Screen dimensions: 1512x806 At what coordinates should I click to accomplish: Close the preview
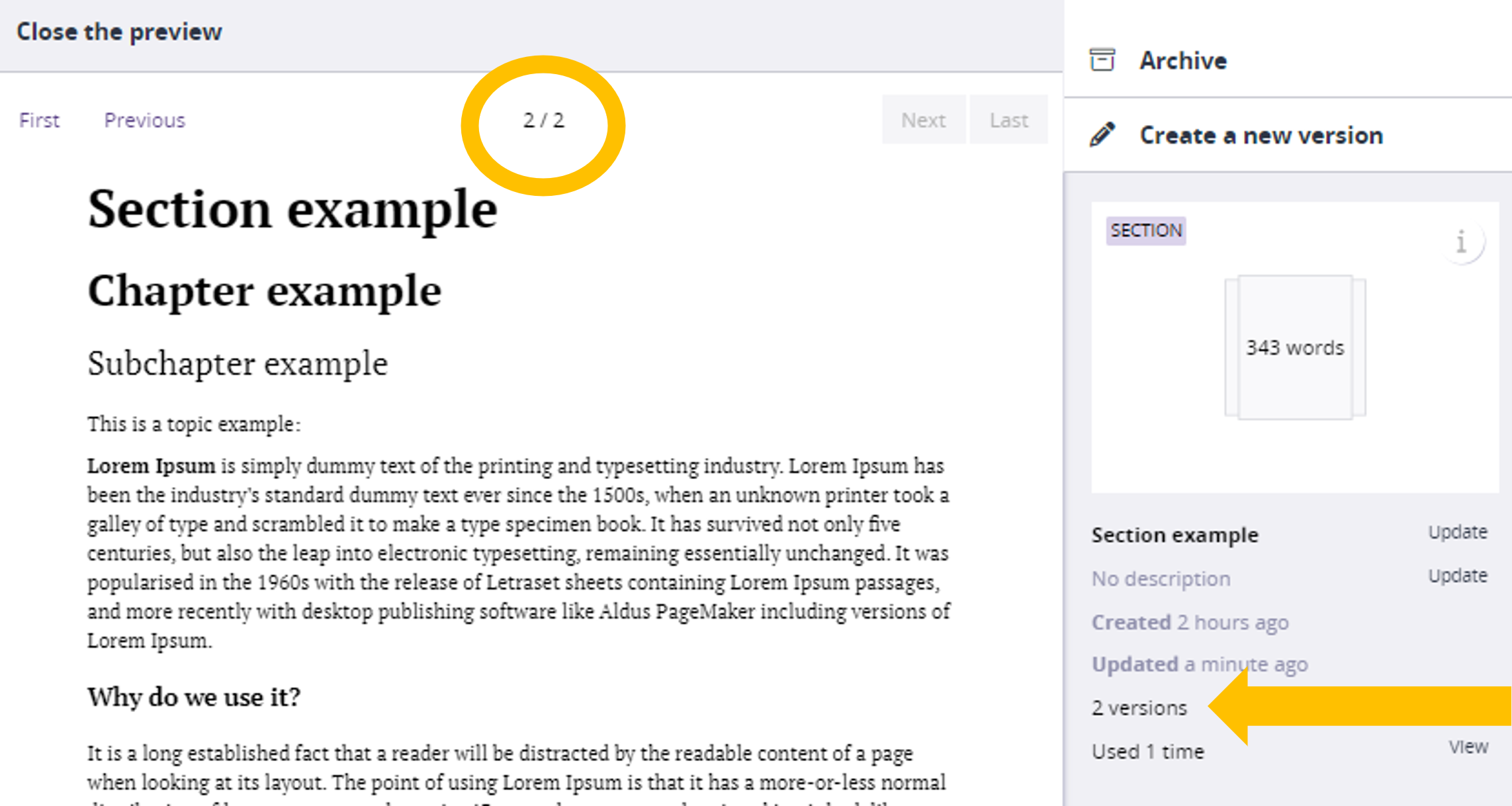[119, 32]
